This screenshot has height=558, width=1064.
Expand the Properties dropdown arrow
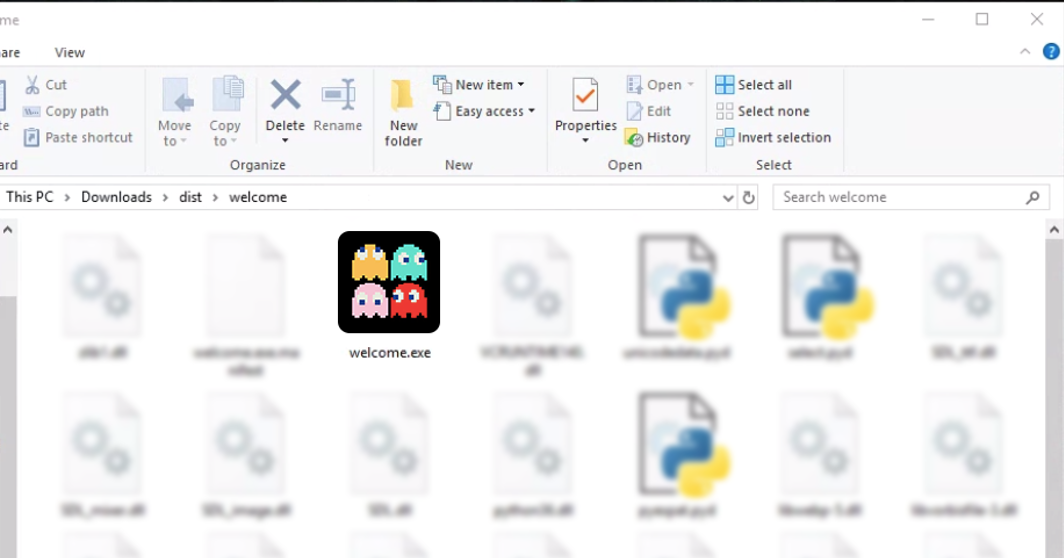[585, 141]
